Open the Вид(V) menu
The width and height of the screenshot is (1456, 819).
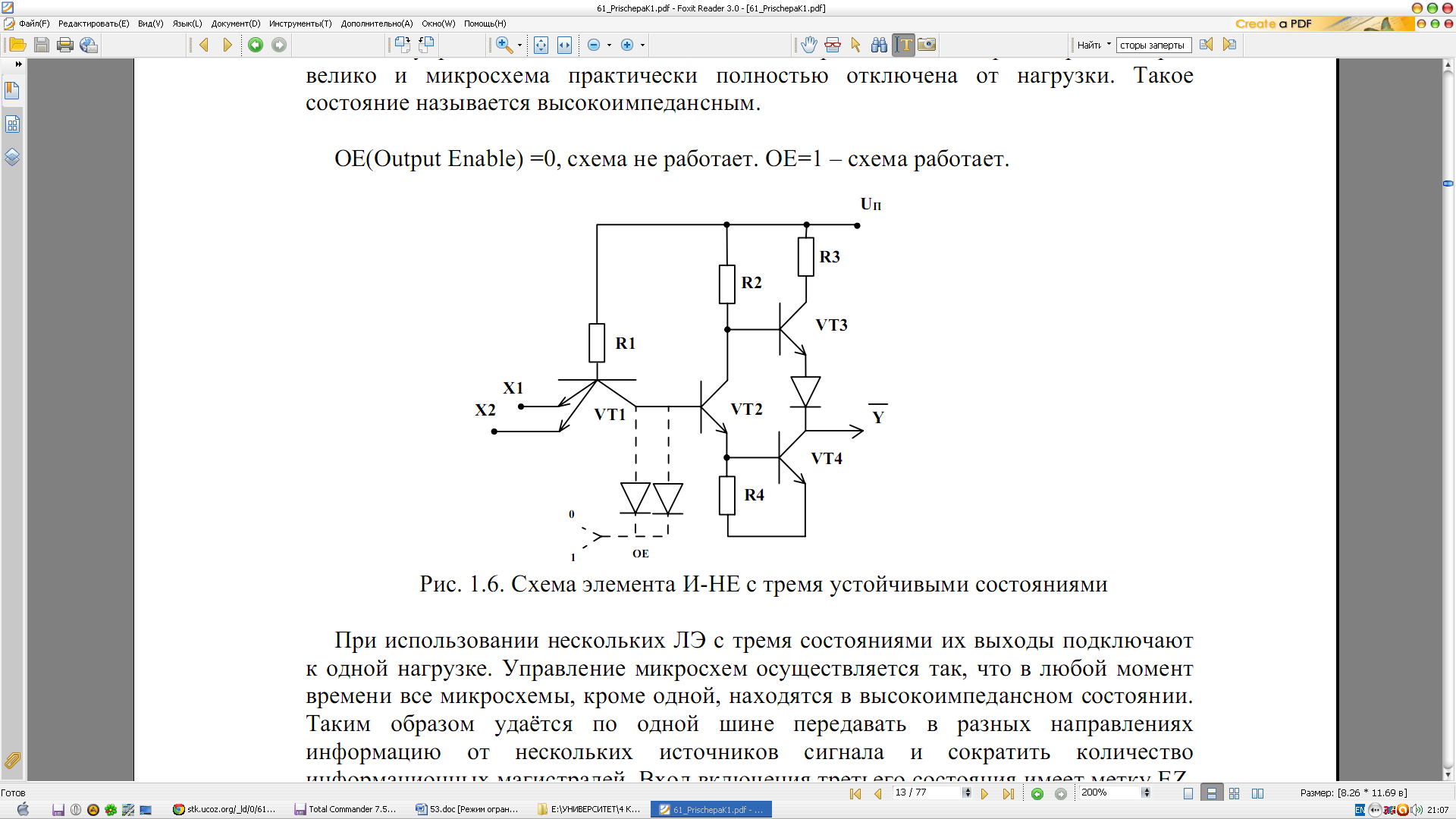click(151, 24)
